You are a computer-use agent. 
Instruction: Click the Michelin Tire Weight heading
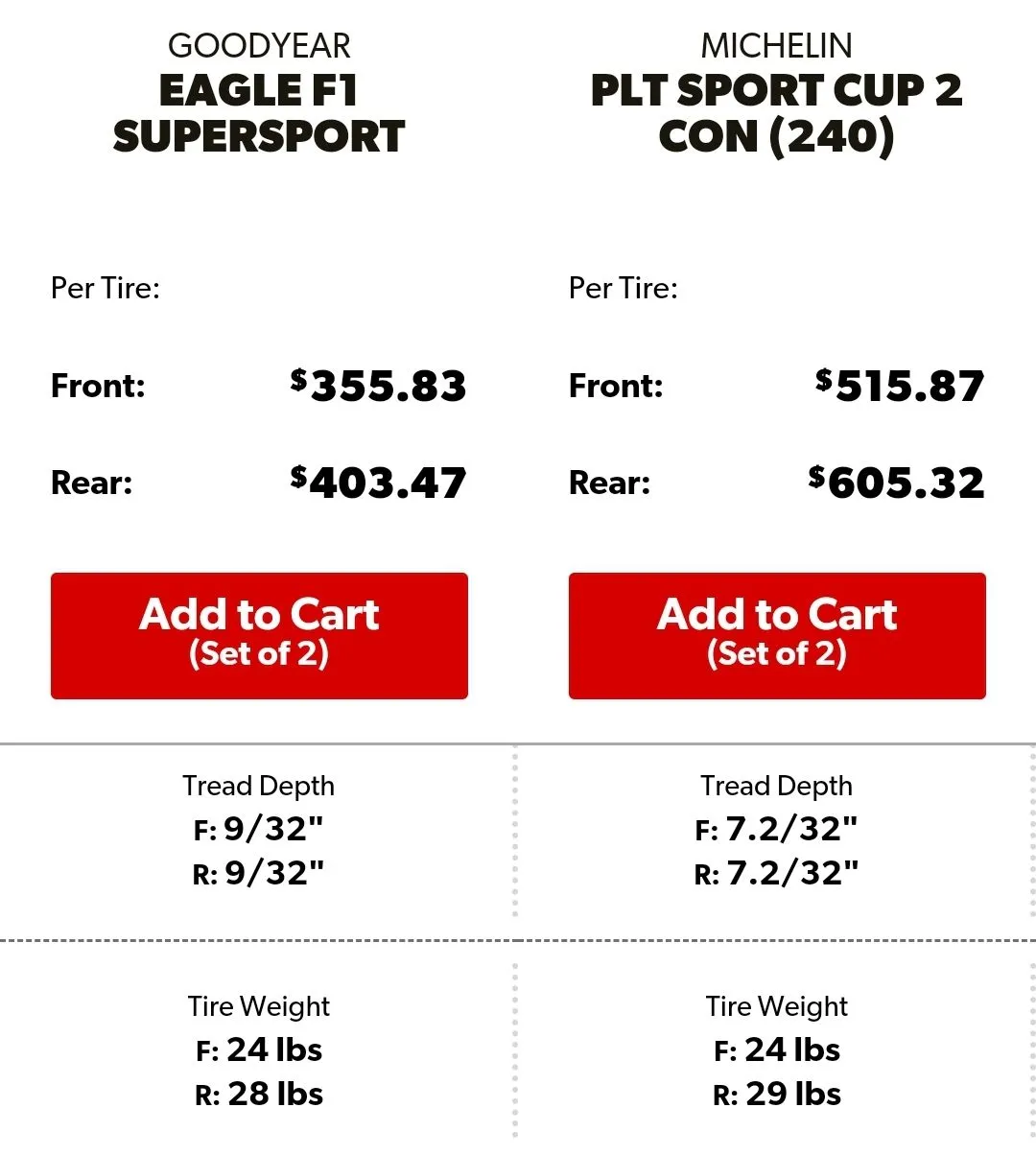(x=777, y=1006)
